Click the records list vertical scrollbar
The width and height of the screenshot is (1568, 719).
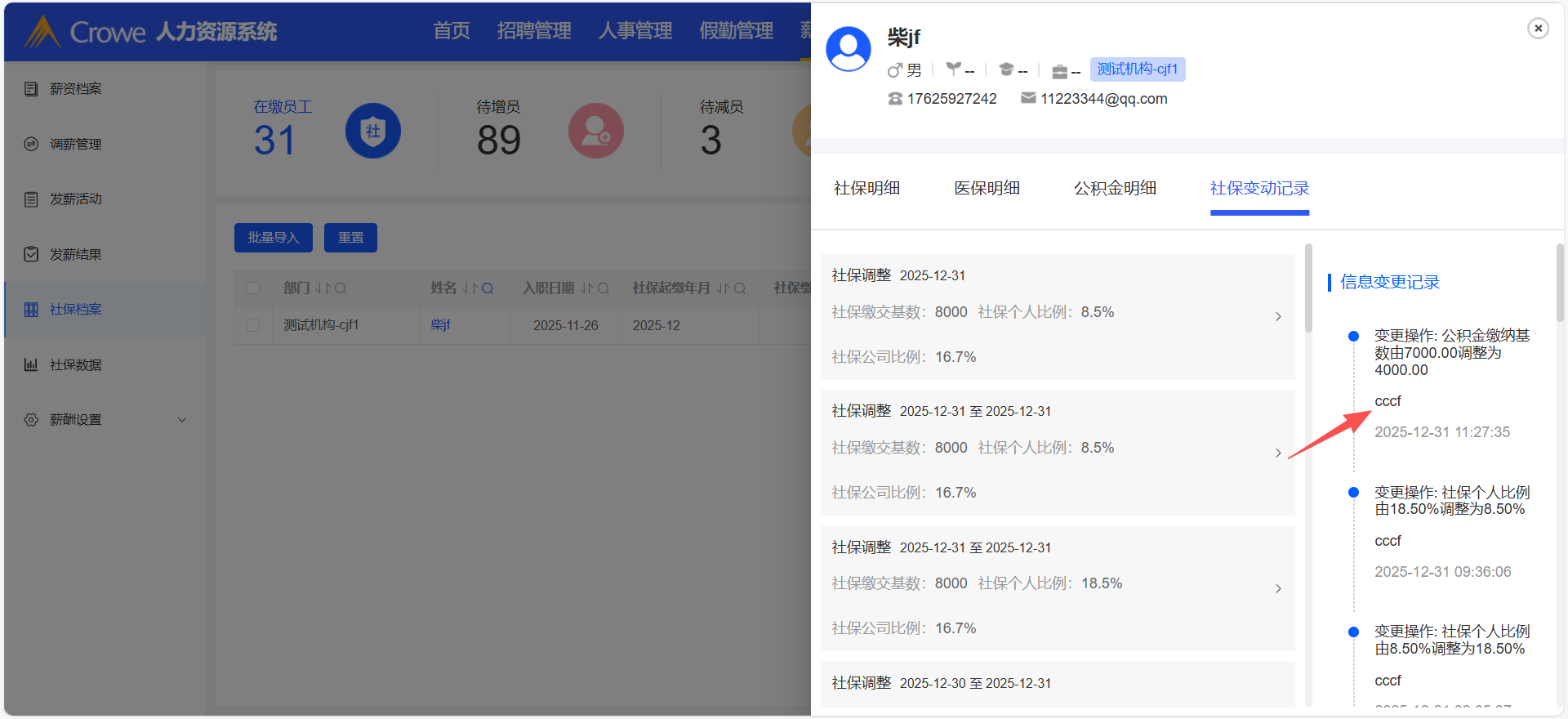1308,288
